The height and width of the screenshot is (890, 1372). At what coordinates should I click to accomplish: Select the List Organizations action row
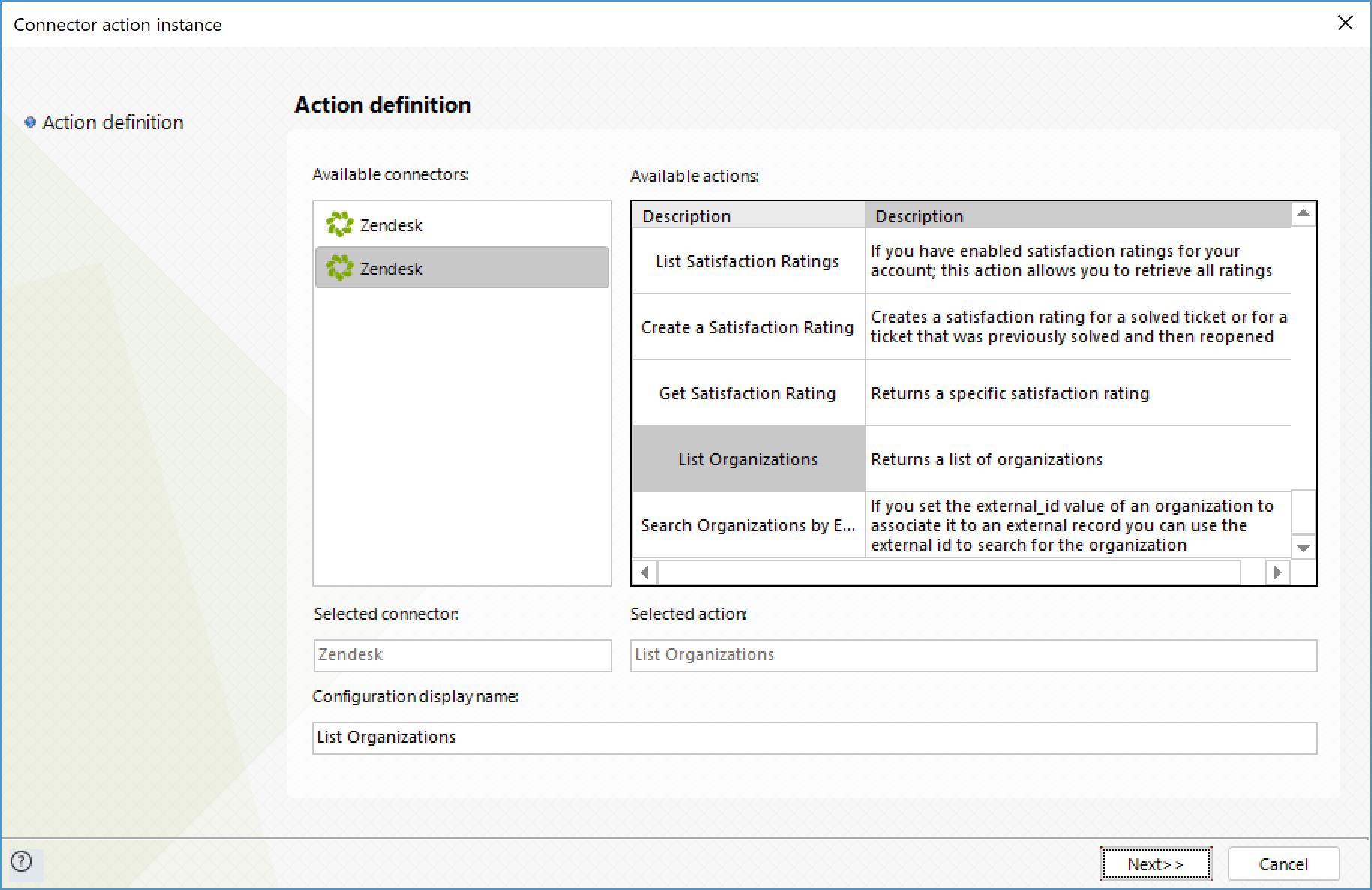click(x=748, y=459)
